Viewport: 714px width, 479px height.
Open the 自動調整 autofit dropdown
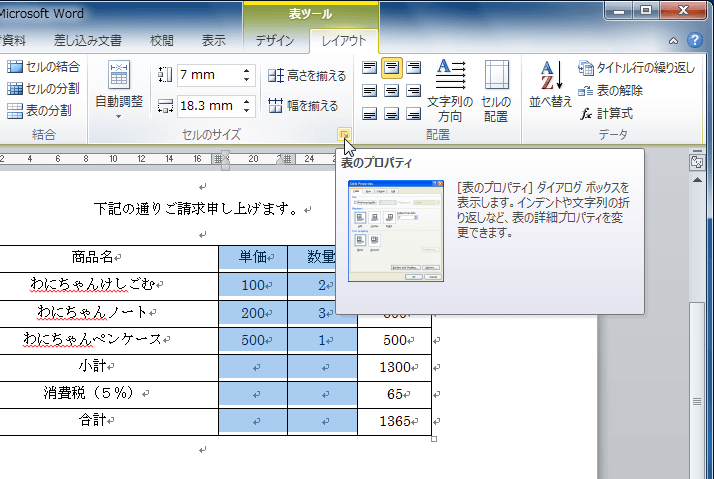click(119, 90)
